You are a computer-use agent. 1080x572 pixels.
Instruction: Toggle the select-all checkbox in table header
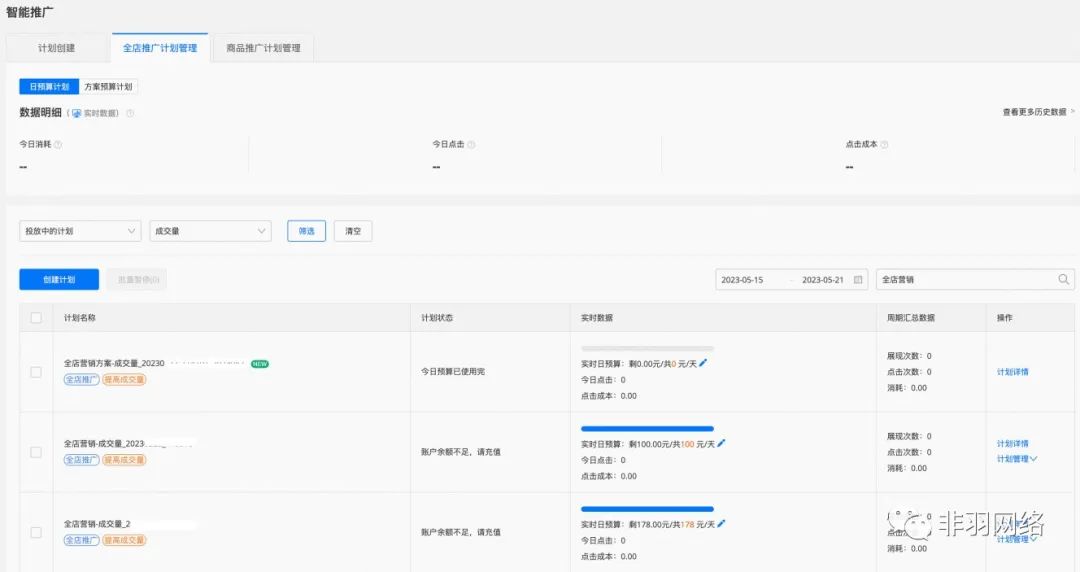pyautogui.click(x=36, y=318)
